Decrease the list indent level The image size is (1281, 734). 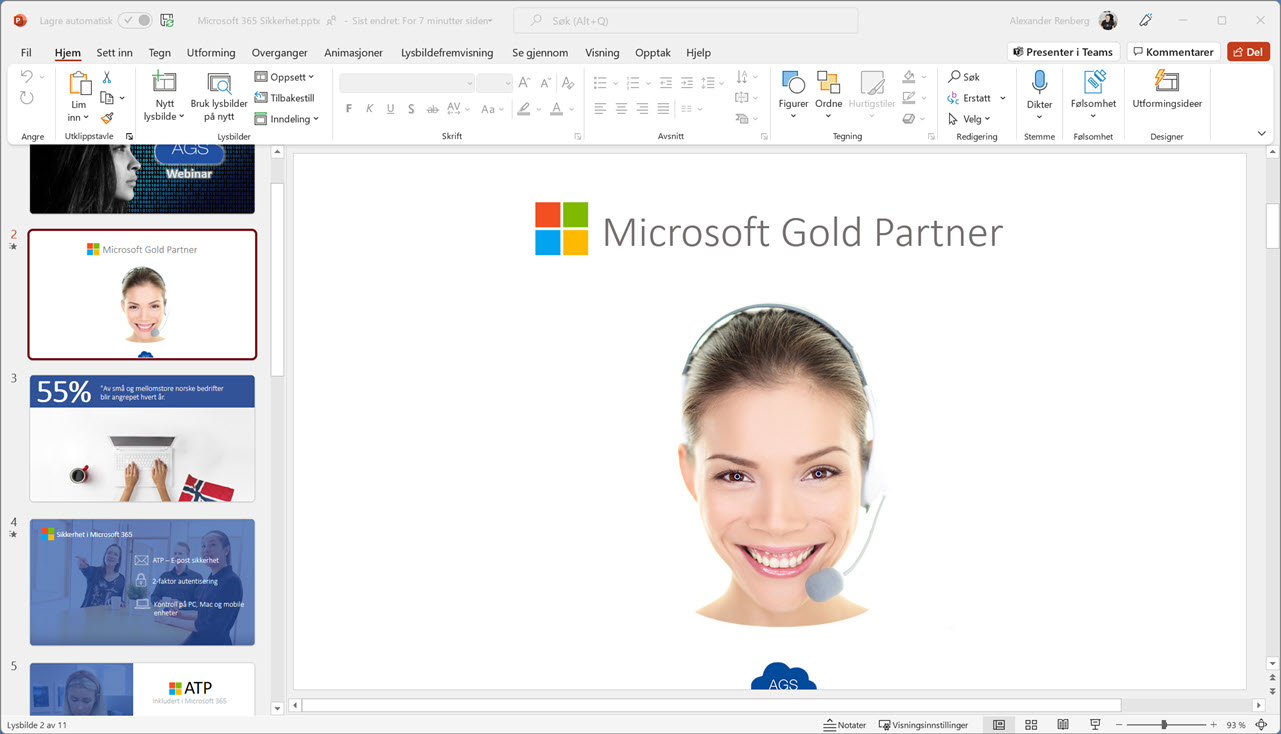click(666, 83)
